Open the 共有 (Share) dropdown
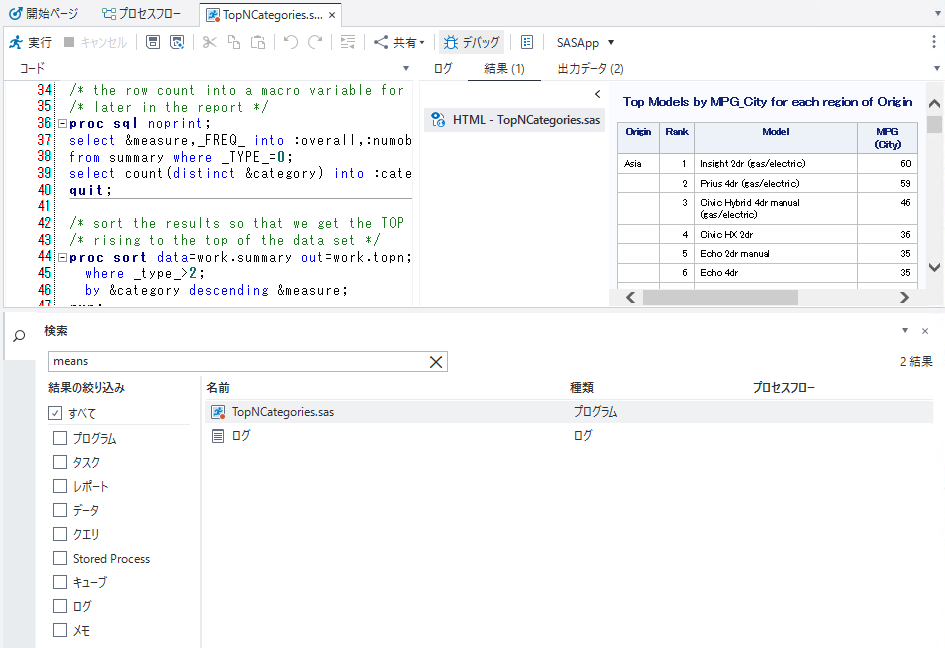Viewport: 945px width, 648px height. [399, 42]
